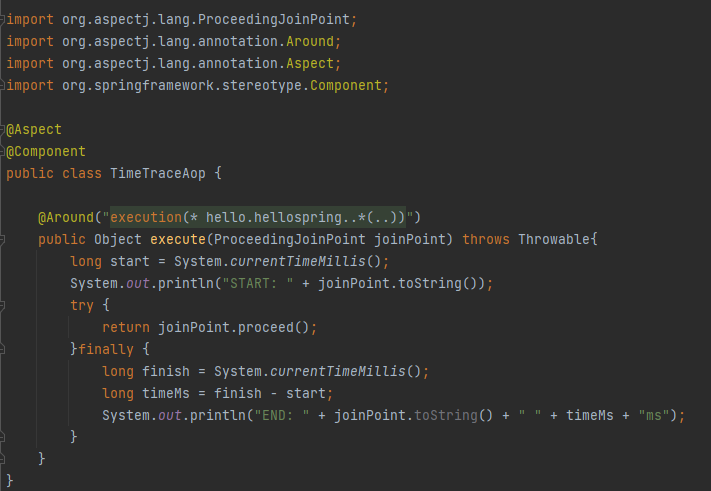Click the public keyword before class
The image size is (711, 491).
(30, 173)
